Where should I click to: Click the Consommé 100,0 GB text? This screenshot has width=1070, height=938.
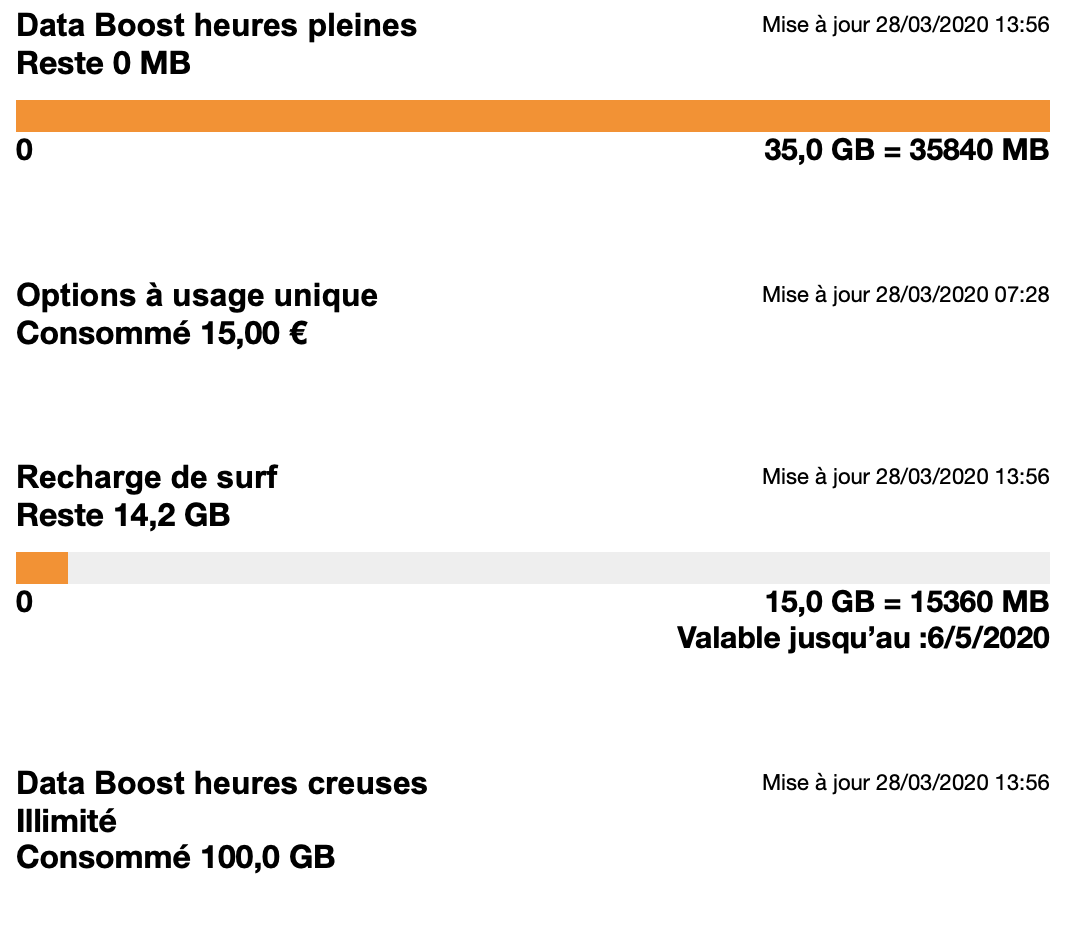point(175,858)
